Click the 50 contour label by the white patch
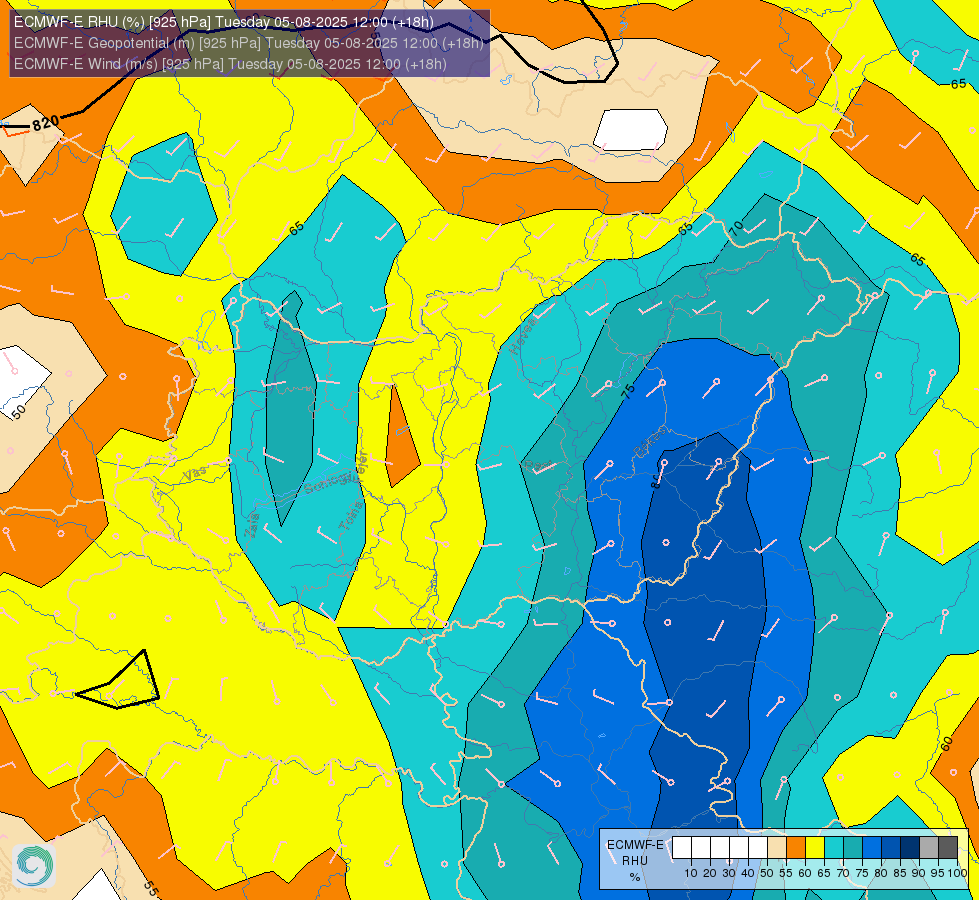Image resolution: width=979 pixels, height=900 pixels. pyautogui.click(x=19, y=411)
